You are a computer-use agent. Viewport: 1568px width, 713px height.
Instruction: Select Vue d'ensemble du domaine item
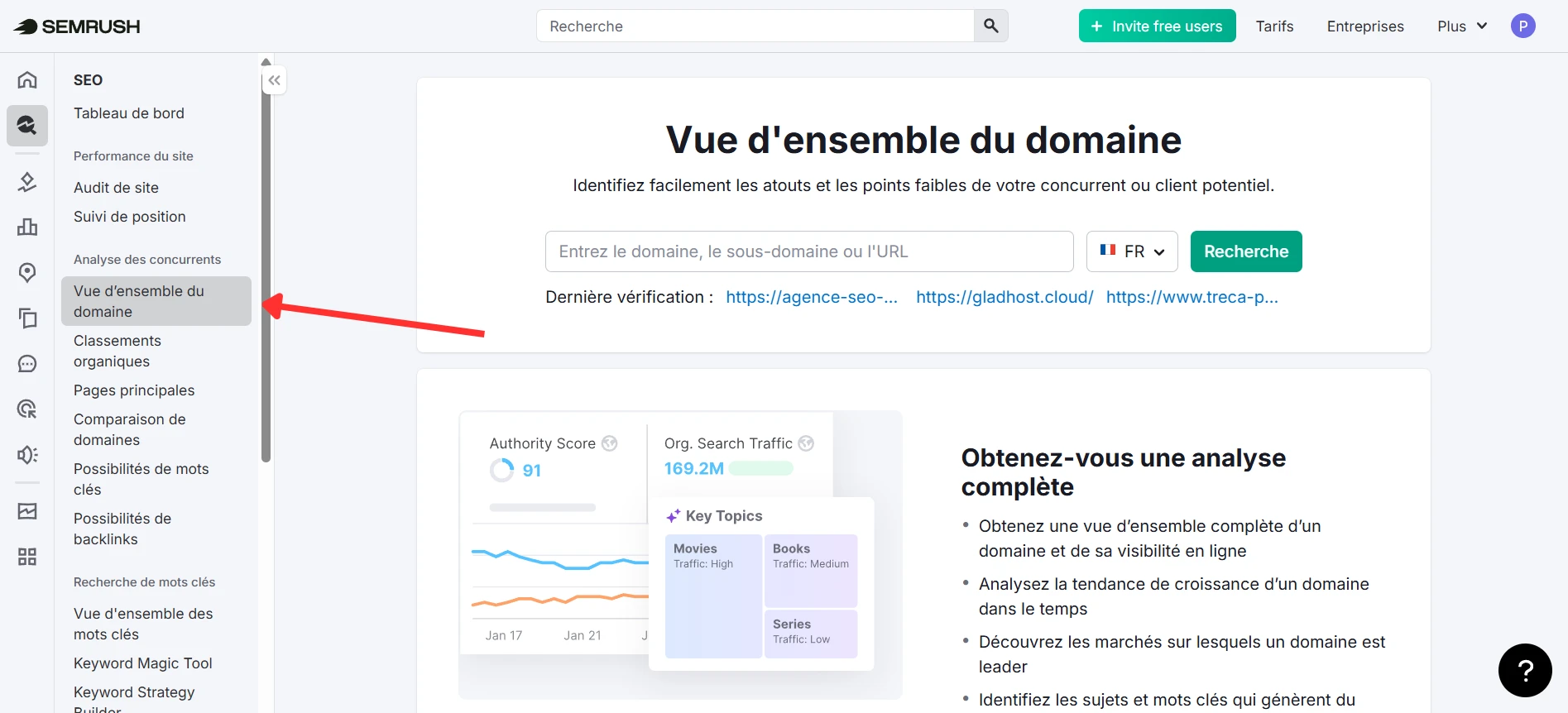click(x=156, y=301)
